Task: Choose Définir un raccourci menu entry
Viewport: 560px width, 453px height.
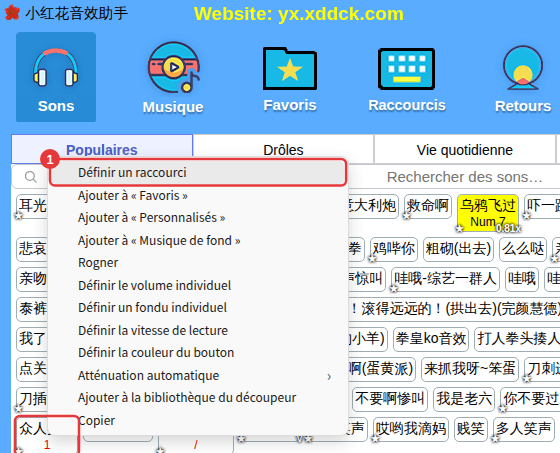Action: click(x=198, y=173)
